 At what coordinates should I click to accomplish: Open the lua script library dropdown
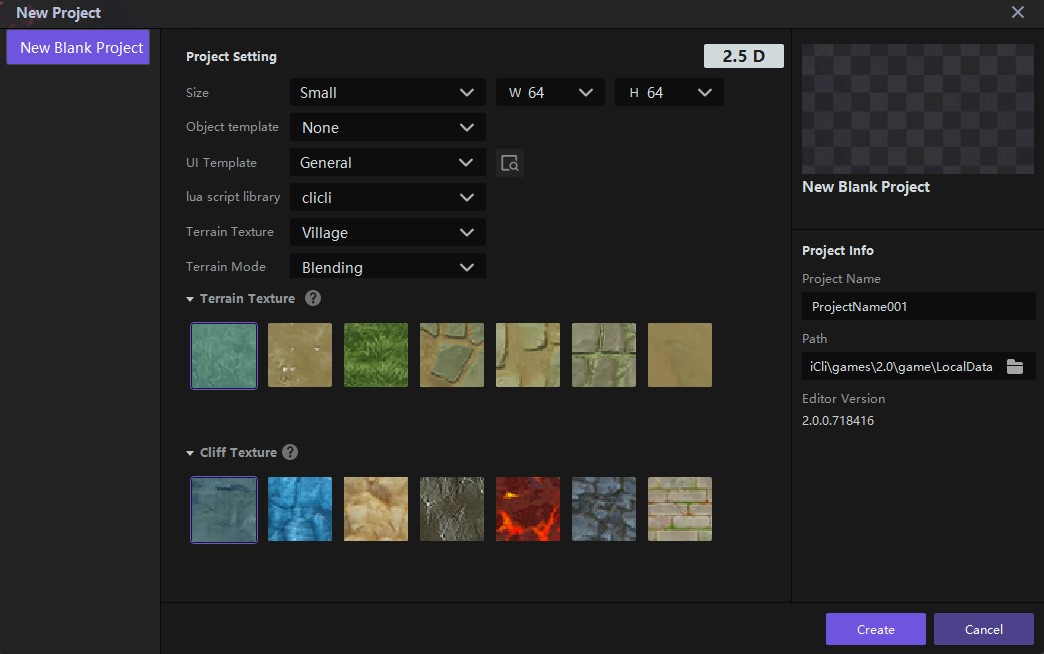(387, 198)
